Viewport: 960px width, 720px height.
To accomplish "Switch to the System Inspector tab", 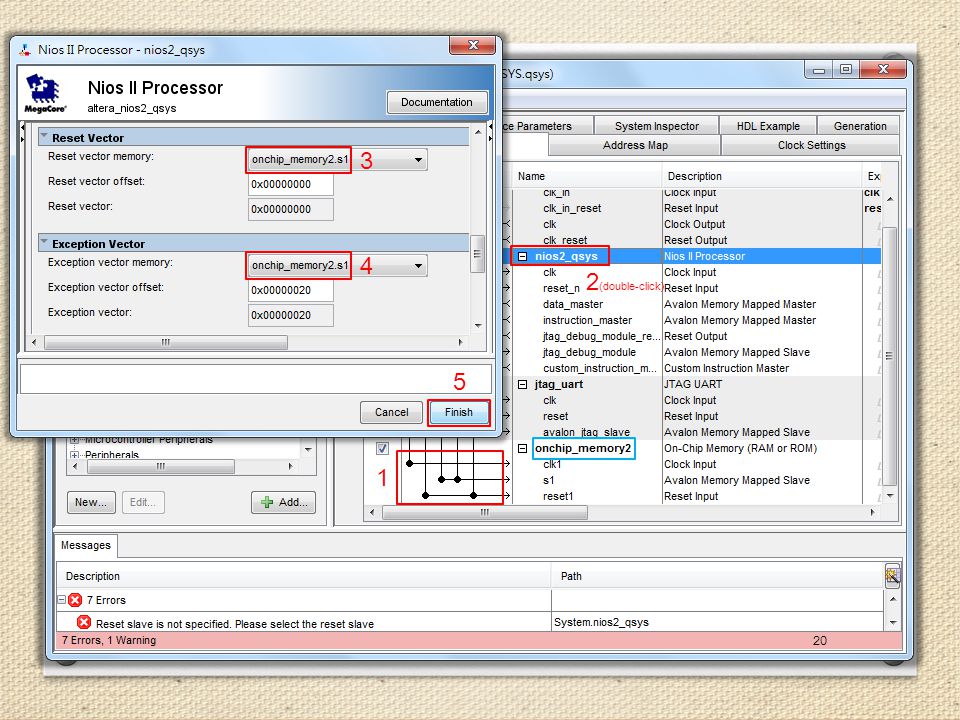I will click(x=656, y=126).
